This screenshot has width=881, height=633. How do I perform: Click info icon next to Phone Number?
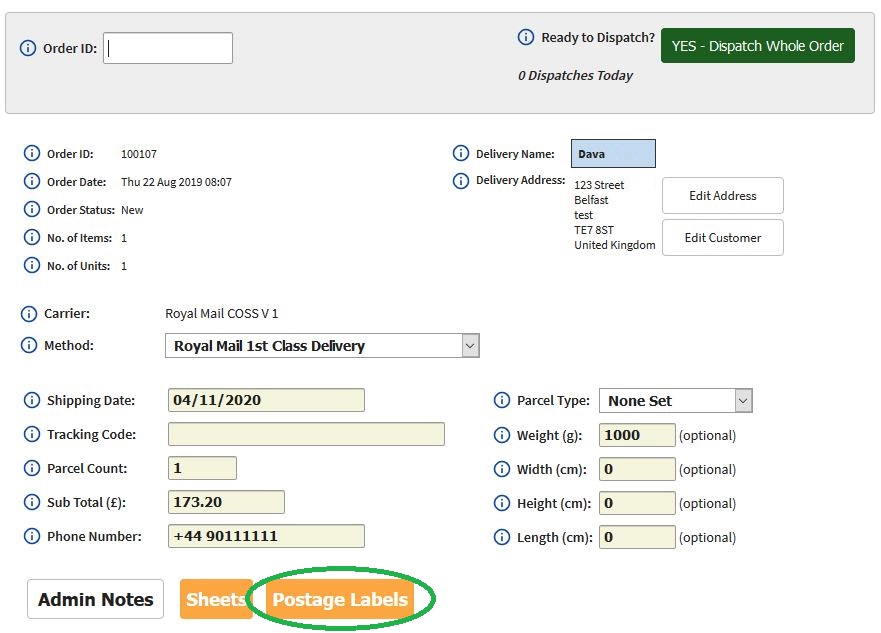tap(32, 536)
